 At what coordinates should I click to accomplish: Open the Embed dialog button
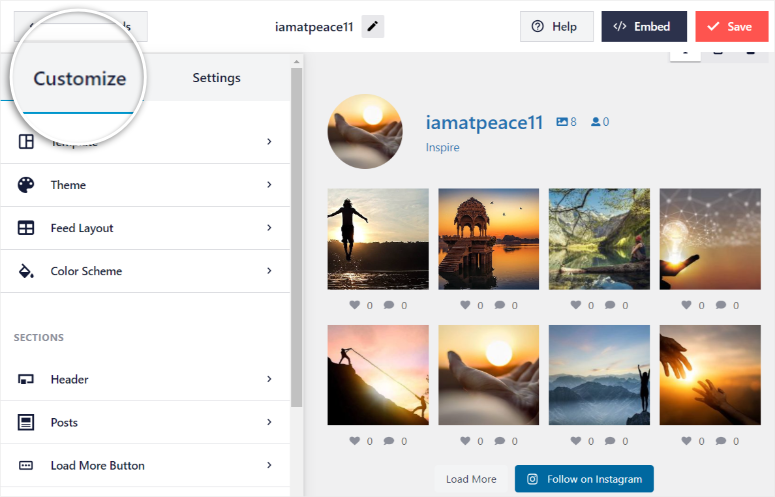[x=644, y=27]
